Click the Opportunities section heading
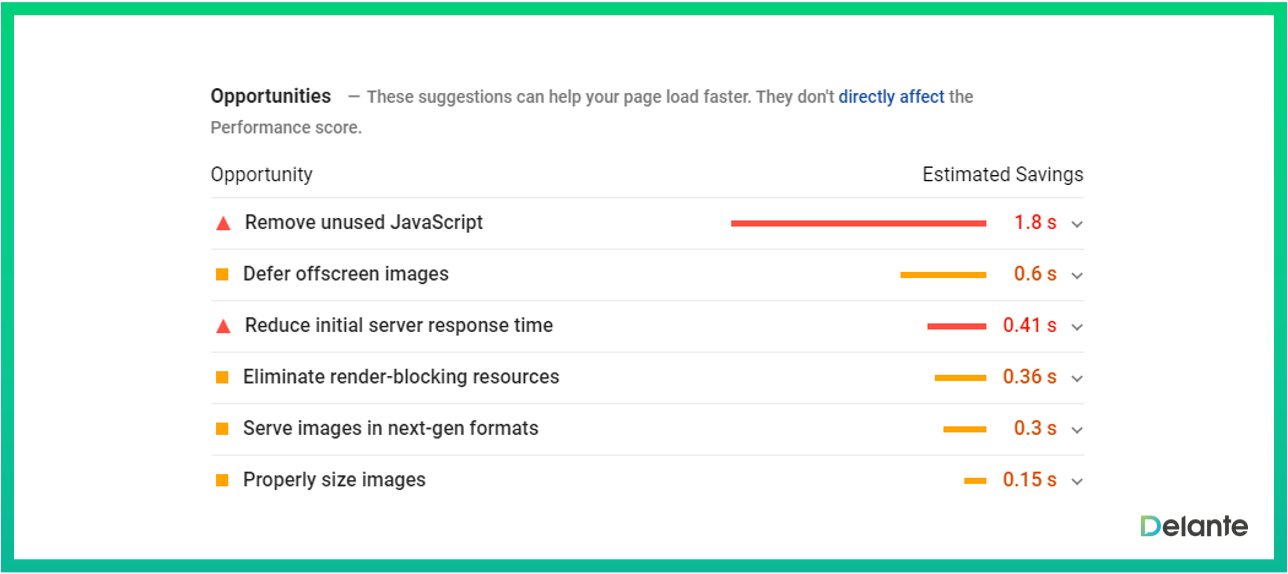This screenshot has height=574, width=1288. click(x=270, y=96)
